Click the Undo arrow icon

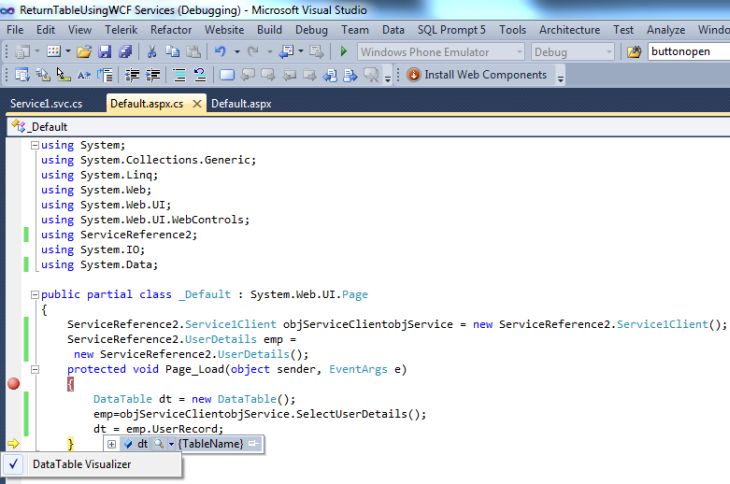click(x=221, y=51)
